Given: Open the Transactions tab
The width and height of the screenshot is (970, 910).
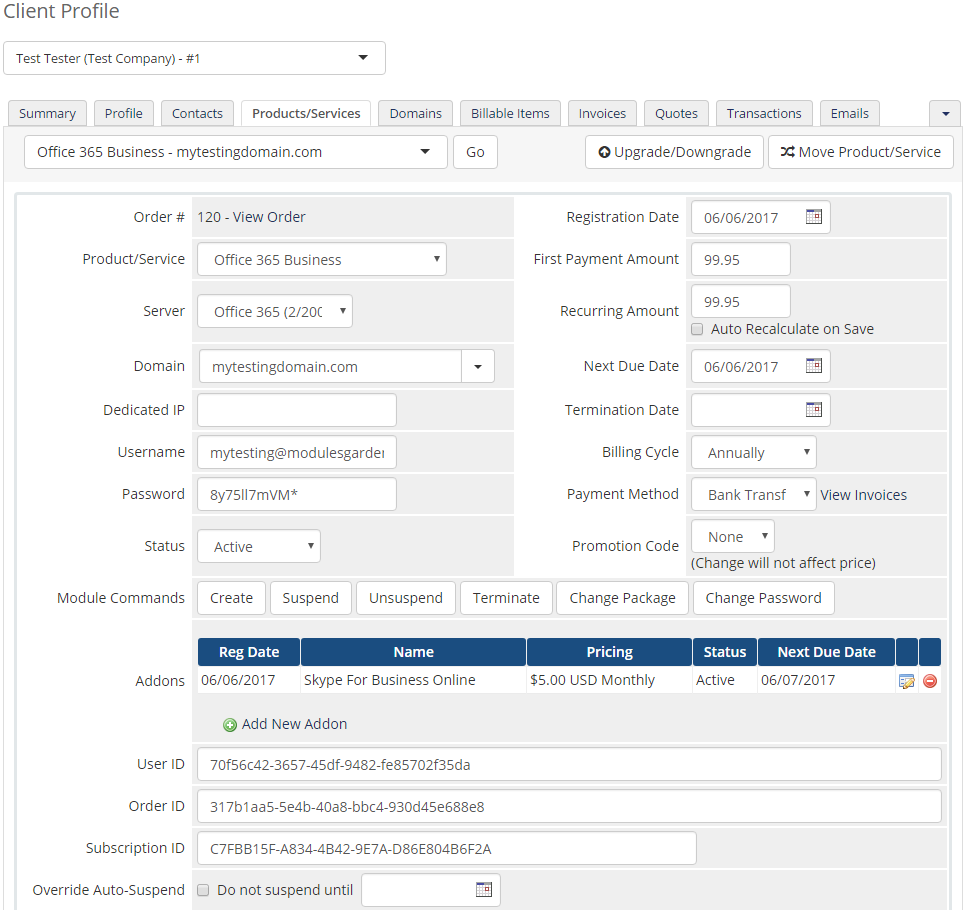Looking at the screenshot, I should 764,114.
